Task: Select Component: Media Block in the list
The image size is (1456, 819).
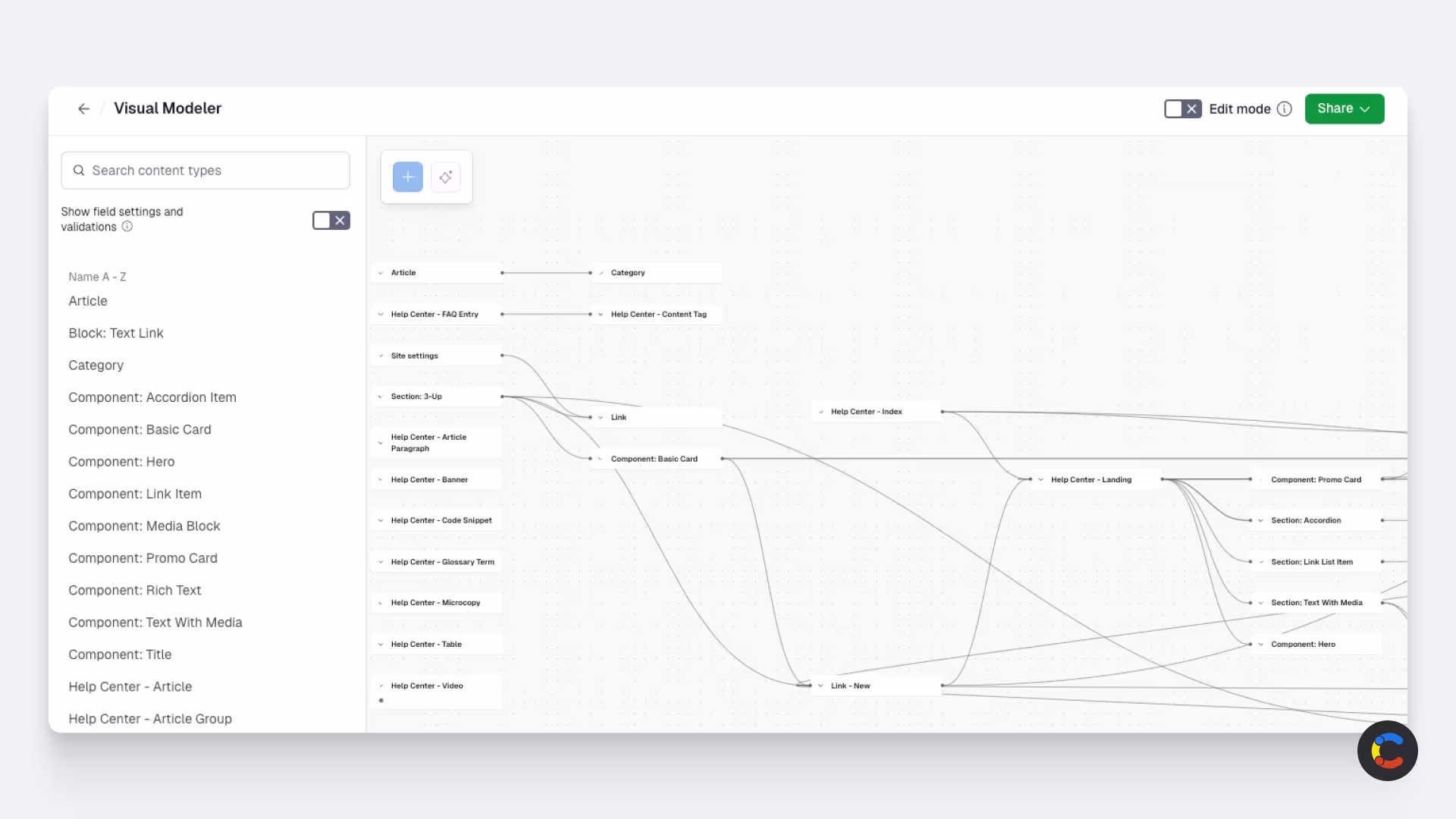Action: [144, 526]
